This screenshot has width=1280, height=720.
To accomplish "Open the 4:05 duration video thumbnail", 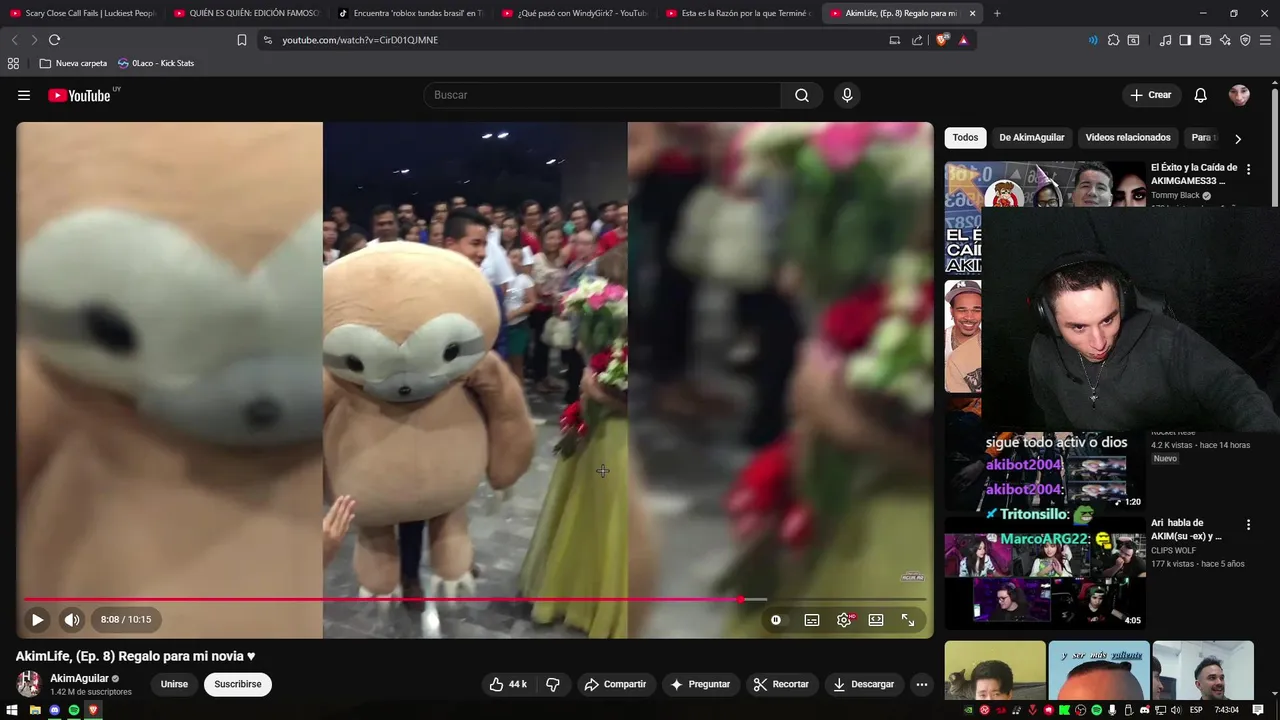I will click(x=1045, y=573).
